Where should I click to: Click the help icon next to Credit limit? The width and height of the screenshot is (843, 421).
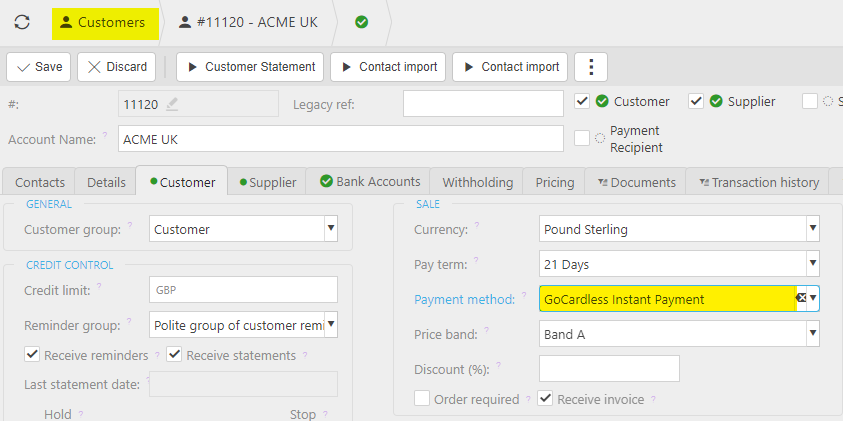[100, 287]
